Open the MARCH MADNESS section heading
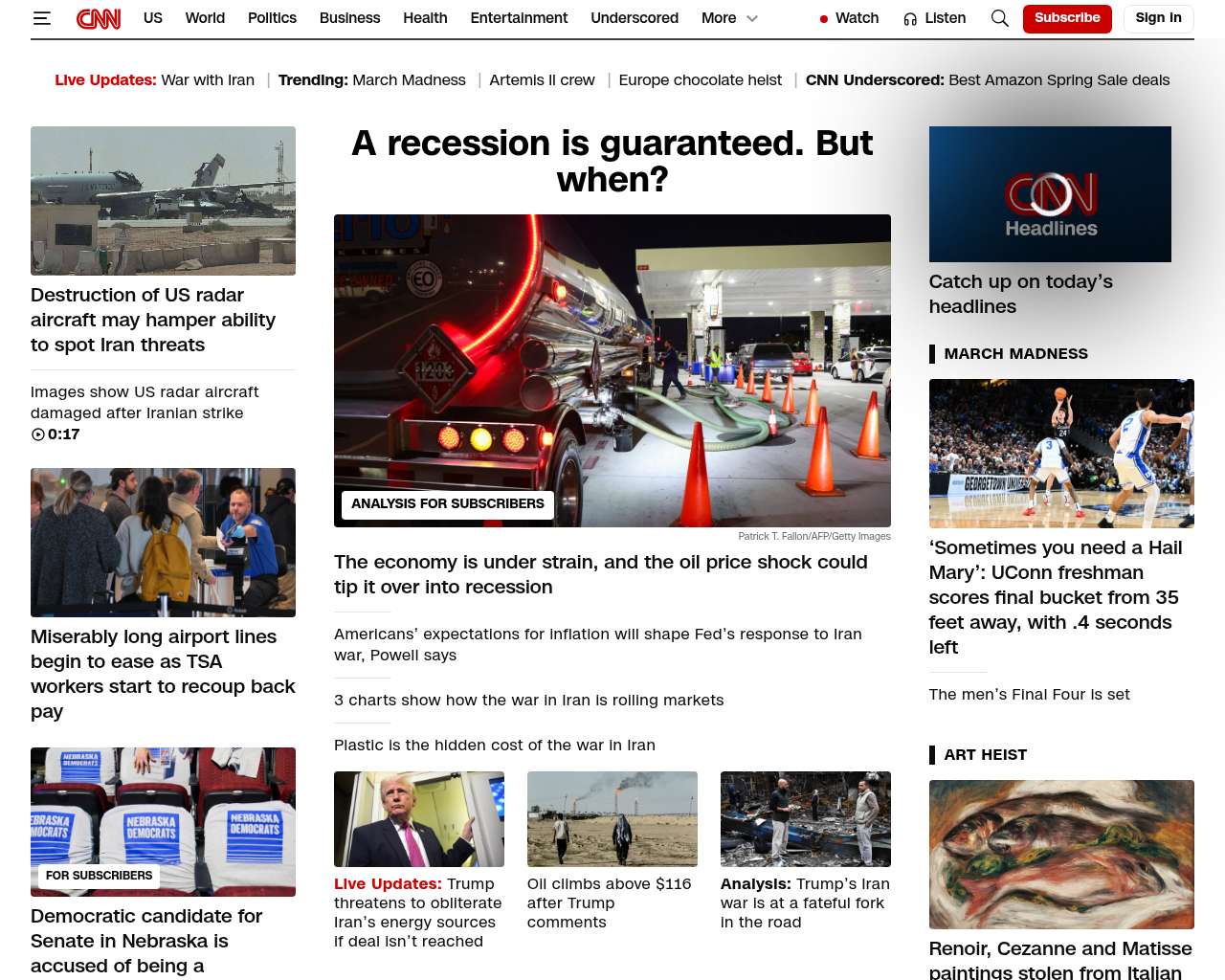 click(1016, 354)
